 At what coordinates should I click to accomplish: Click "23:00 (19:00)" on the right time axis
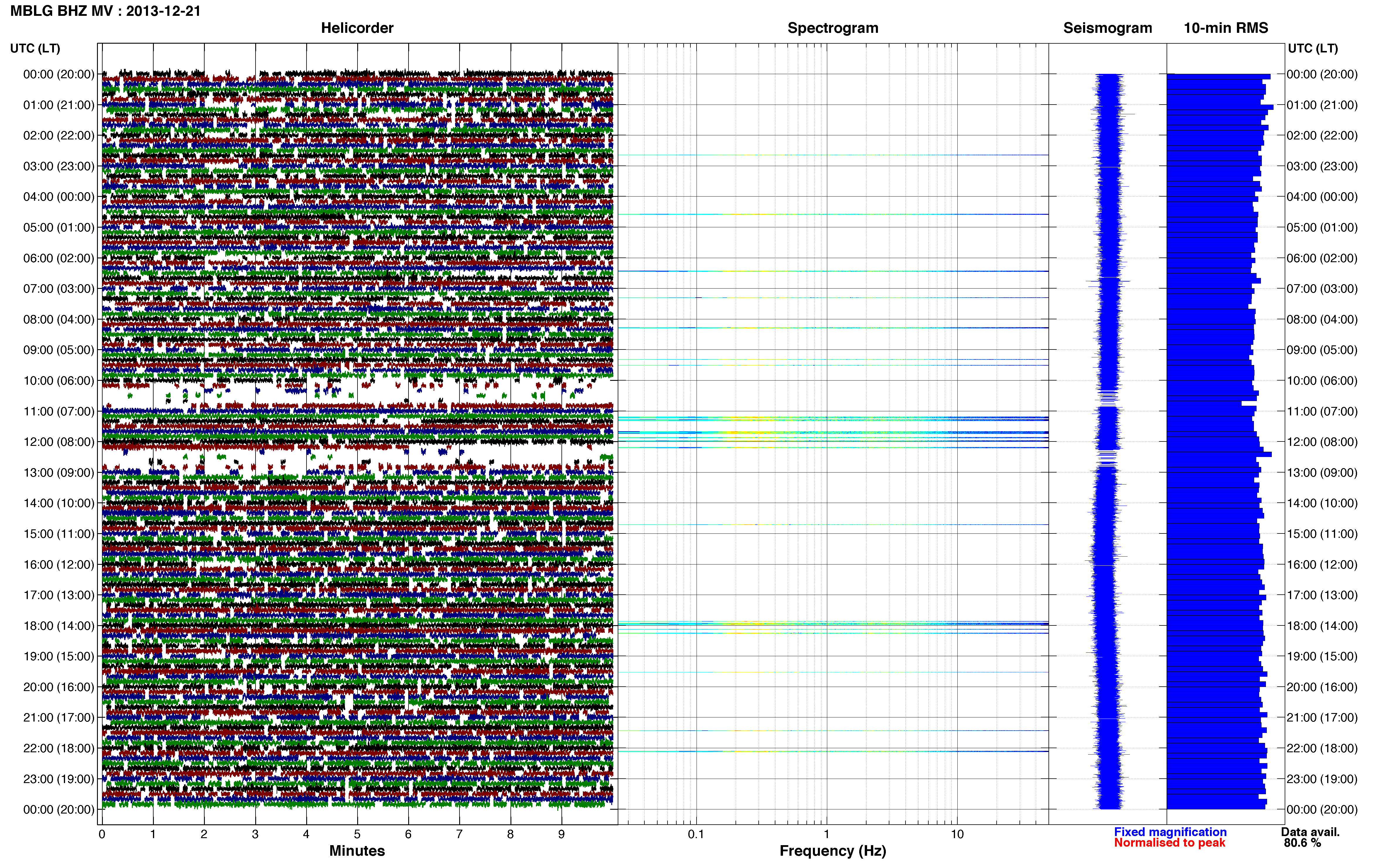[1322, 779]
